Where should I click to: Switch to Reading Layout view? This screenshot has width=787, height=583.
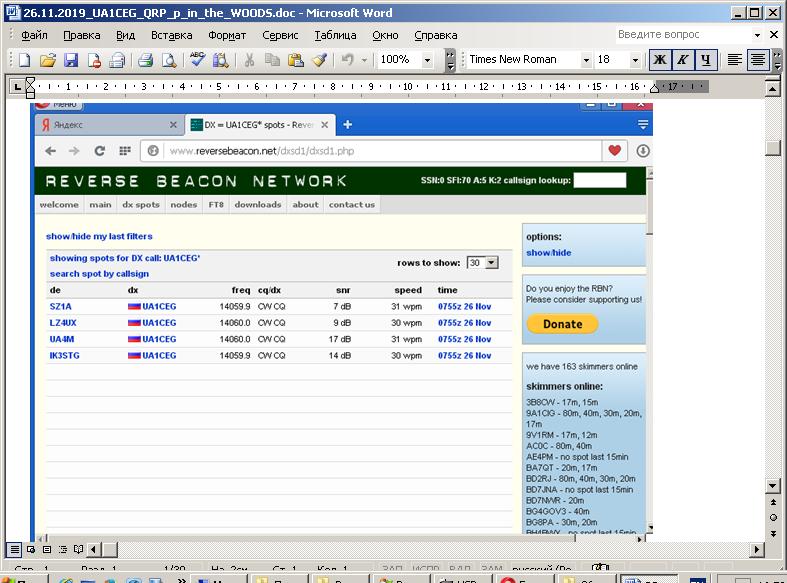pyautogui.click(x=78, y=549)
